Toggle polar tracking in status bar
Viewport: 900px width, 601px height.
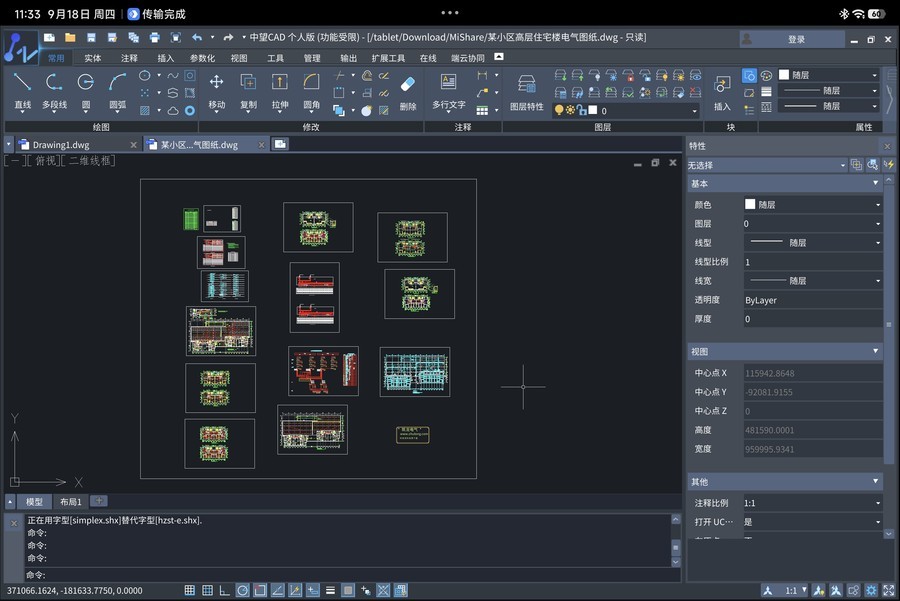[x=243, y=591]
